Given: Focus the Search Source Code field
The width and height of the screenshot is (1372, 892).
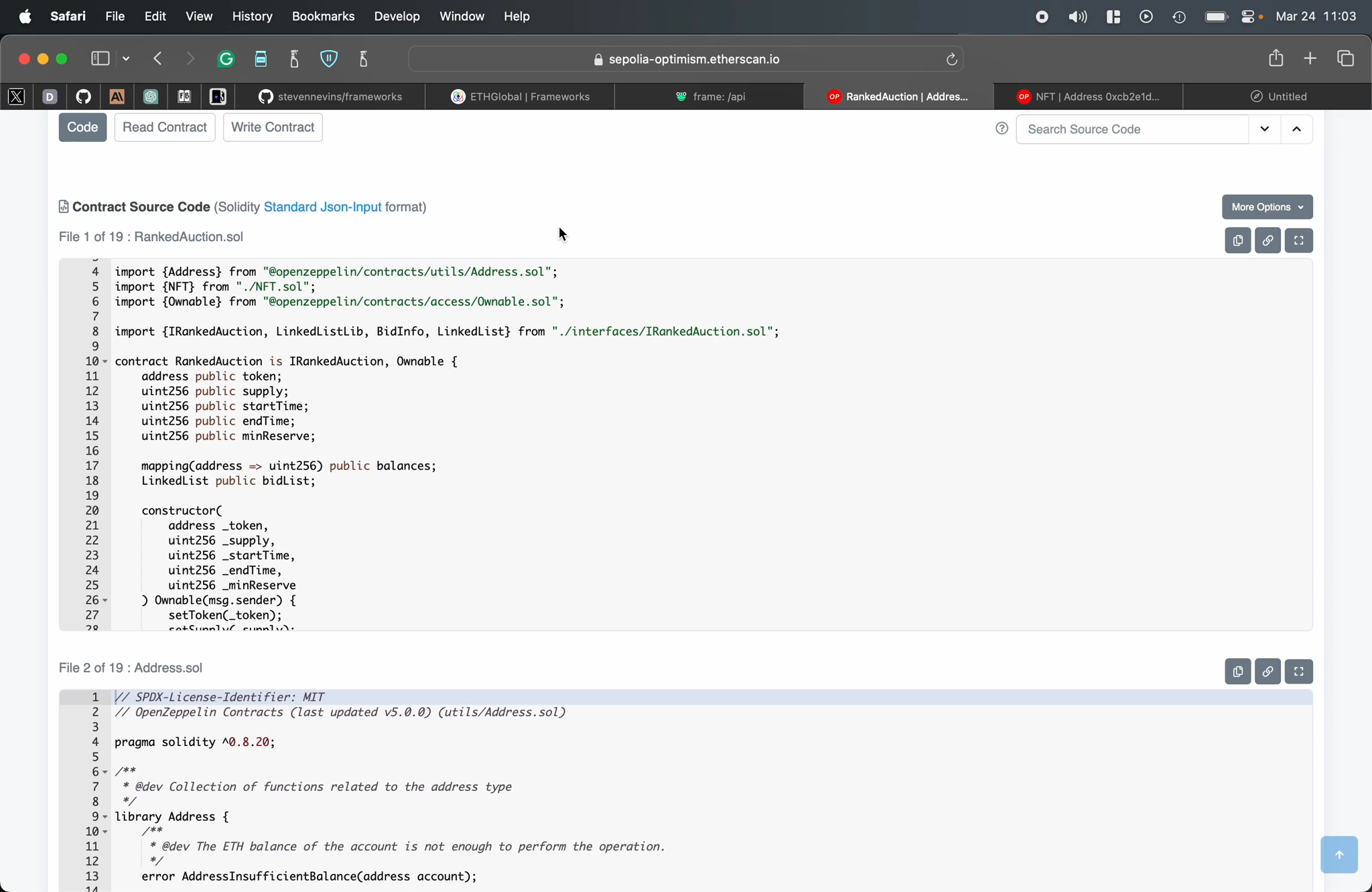Looking at the screenshot, I should pos(1132,129).
